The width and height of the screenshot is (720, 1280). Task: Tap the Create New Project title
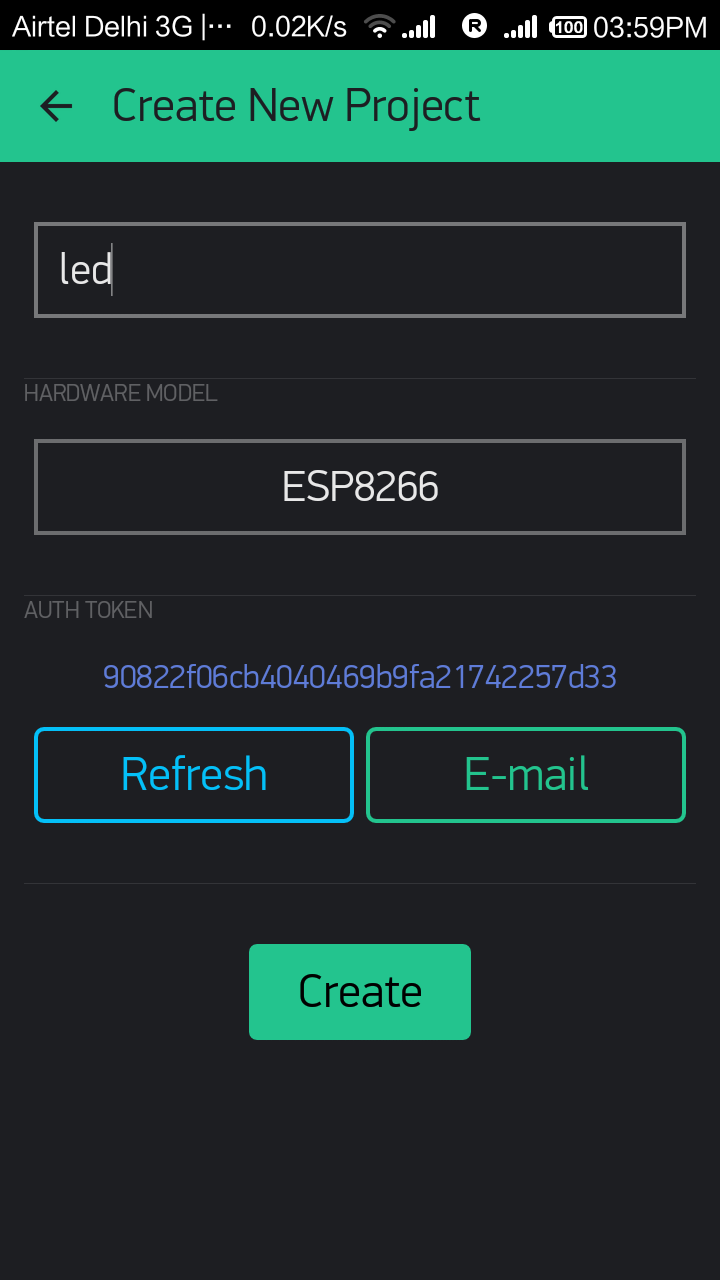click(x=296, y=106)
